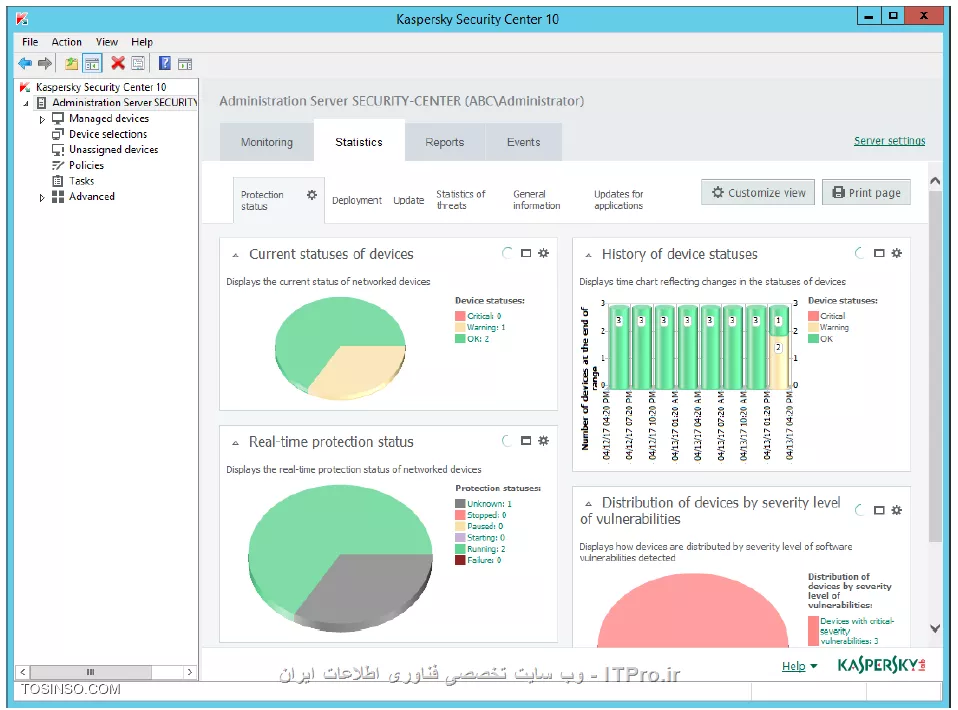Collapse the Distribution of devices by severity pane
This screenshot has height=710, width=958.
pos(588,504)
